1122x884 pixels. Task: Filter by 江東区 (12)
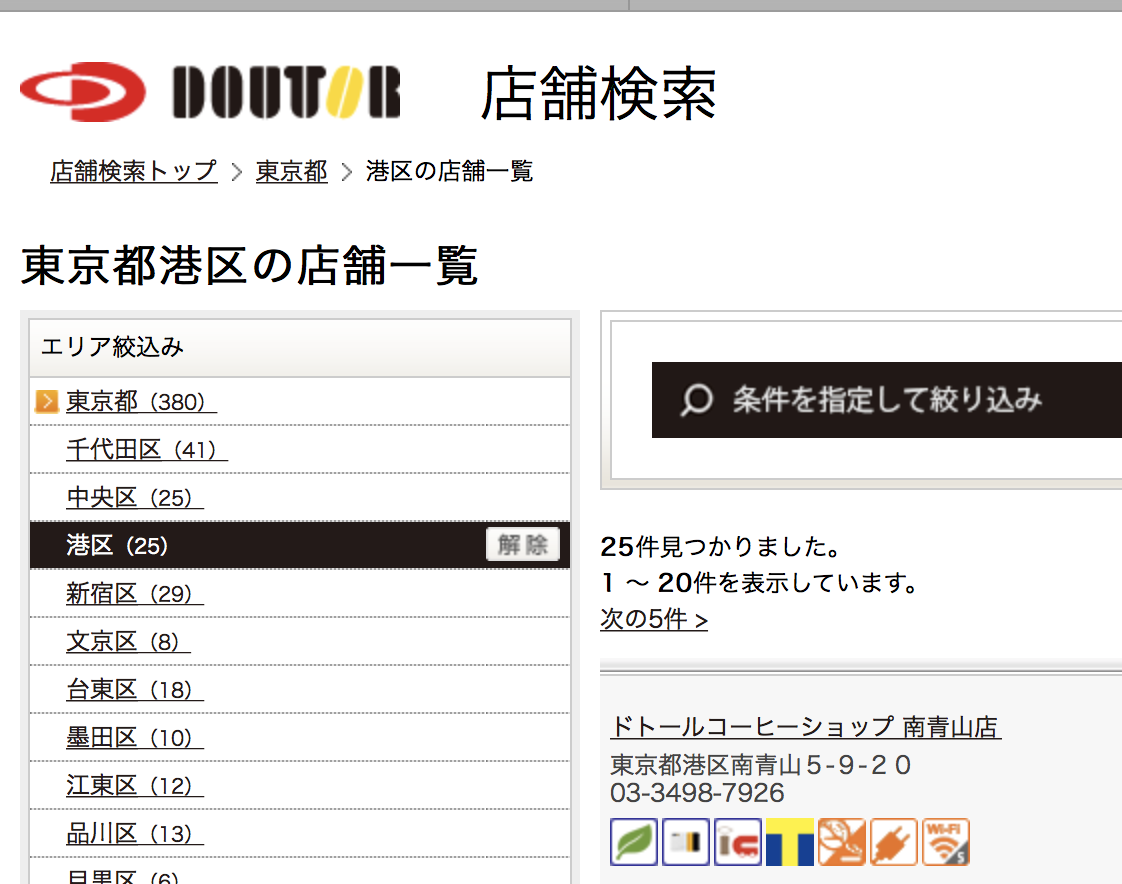[135, 785]
